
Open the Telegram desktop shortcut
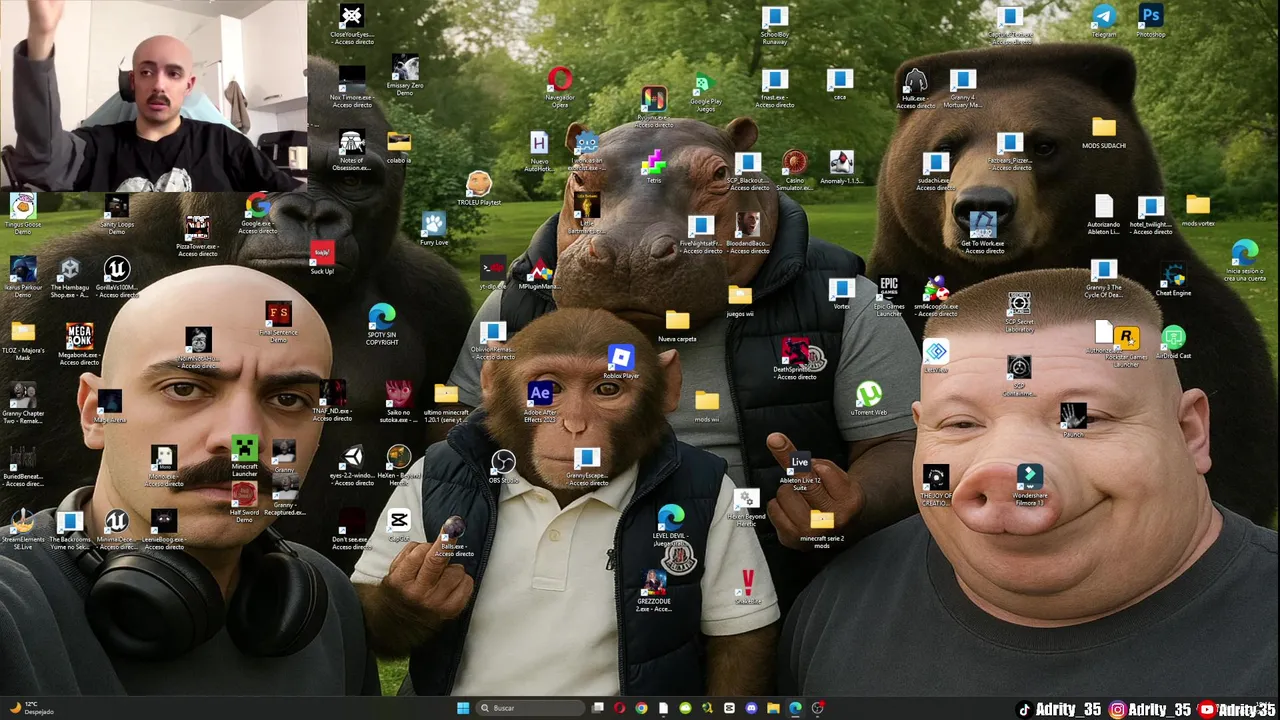(1103, 21)
